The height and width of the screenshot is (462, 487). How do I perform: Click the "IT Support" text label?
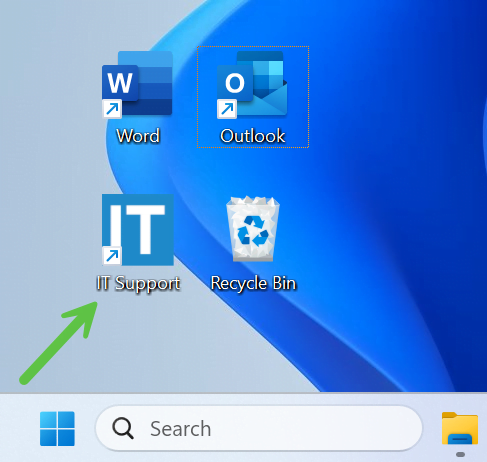(138, 284)
